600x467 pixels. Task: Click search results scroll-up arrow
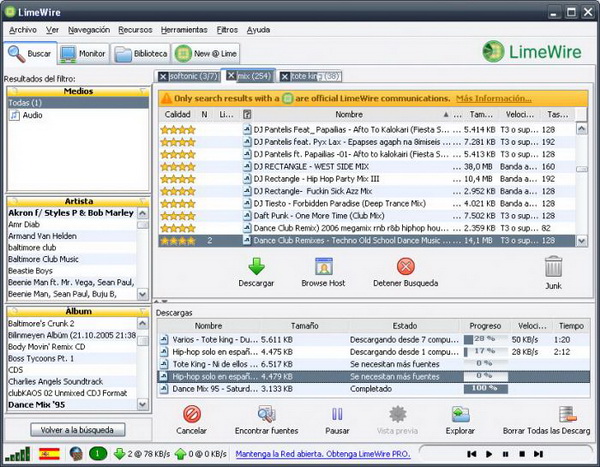[582, 129]
